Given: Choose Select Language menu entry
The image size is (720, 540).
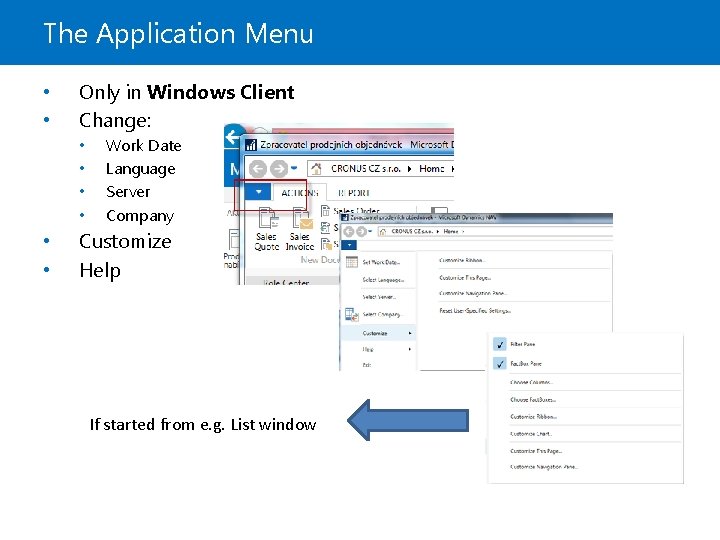Looking at the screenshot, I should pyautogui.click(x=383, y=280).
